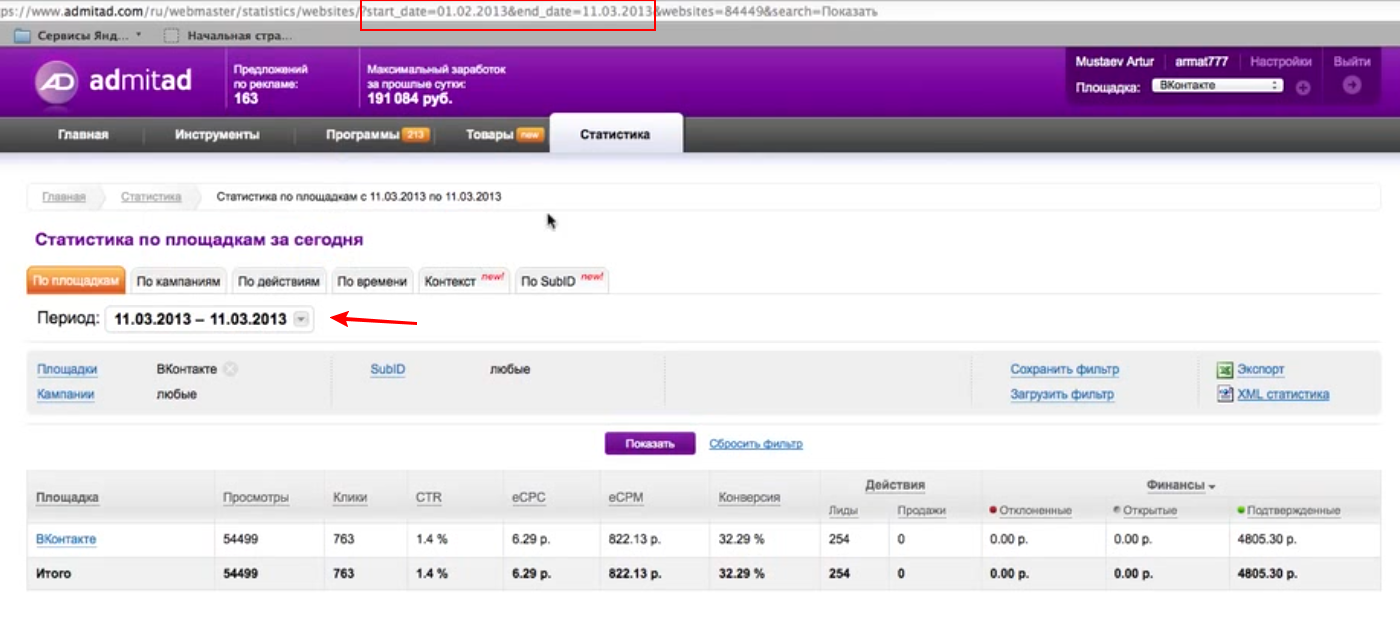Sort by the Клики column header

tap(350, 498)
